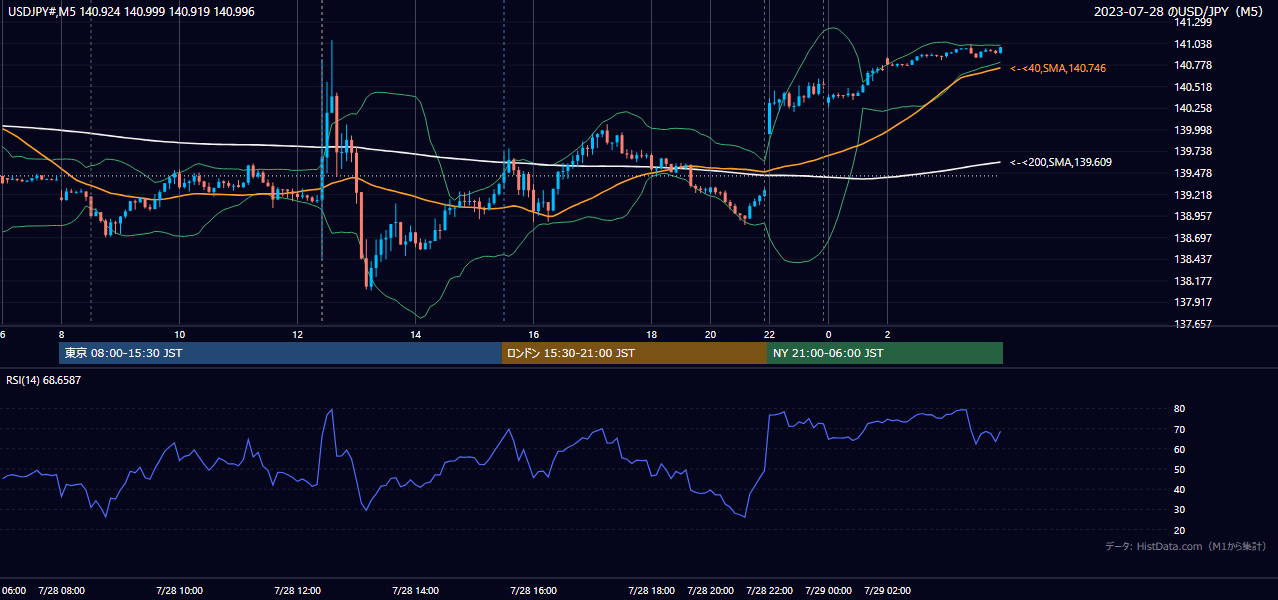The image size is (1278, 600).
Task: Click the 2023-07-28 のUSD/JPY (M5) heading
Action: [1180, 11]
